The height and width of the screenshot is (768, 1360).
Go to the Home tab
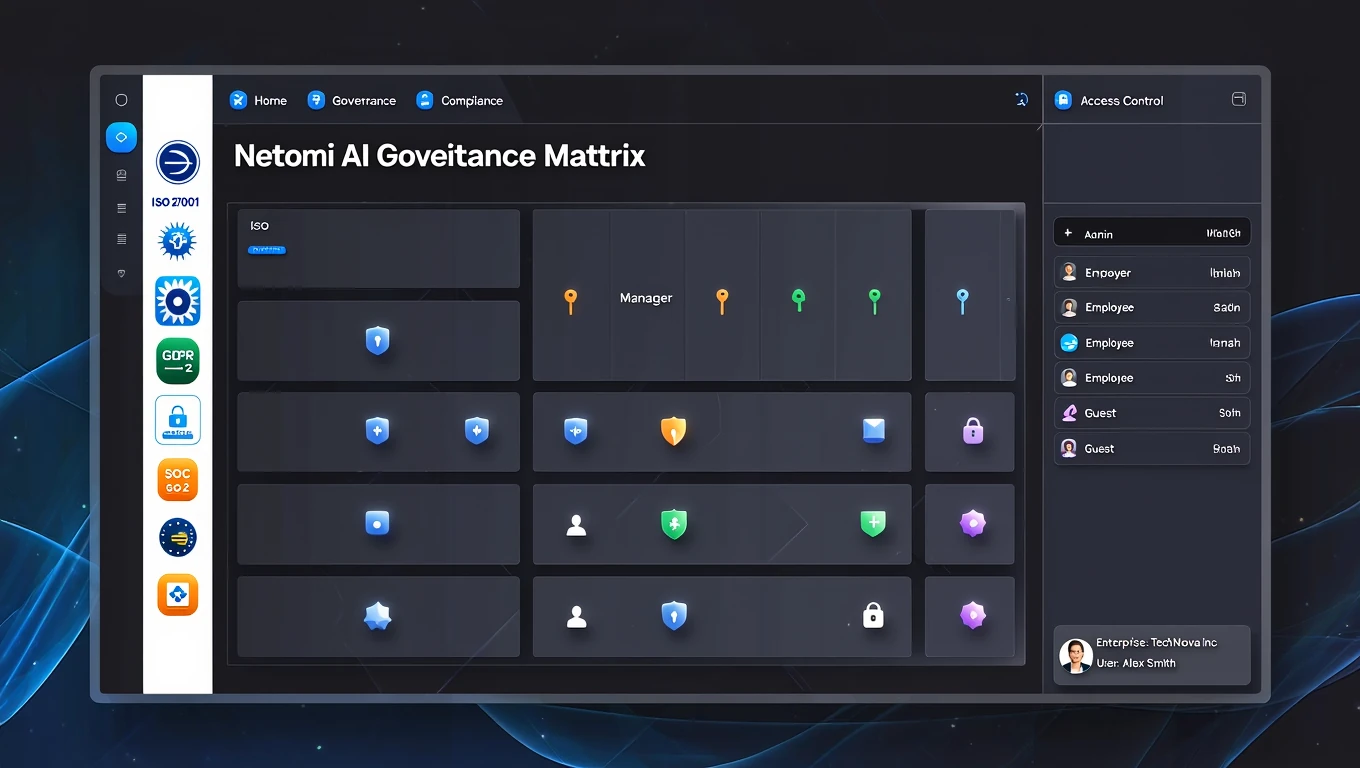[x=259, y=100]
